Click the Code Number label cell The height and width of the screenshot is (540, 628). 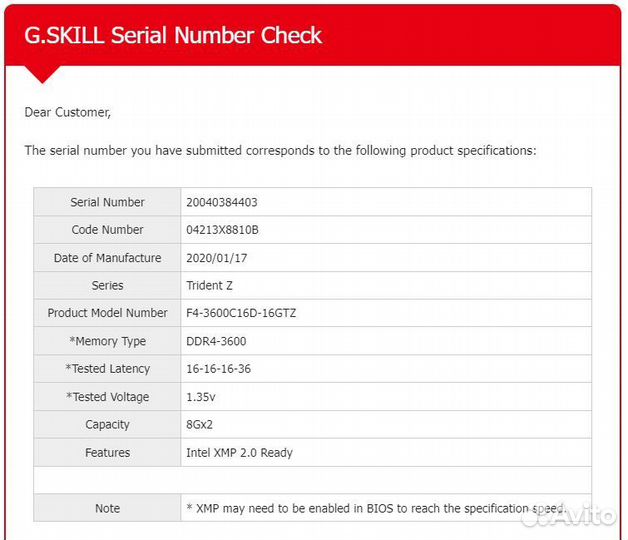[x=107, y=230]
